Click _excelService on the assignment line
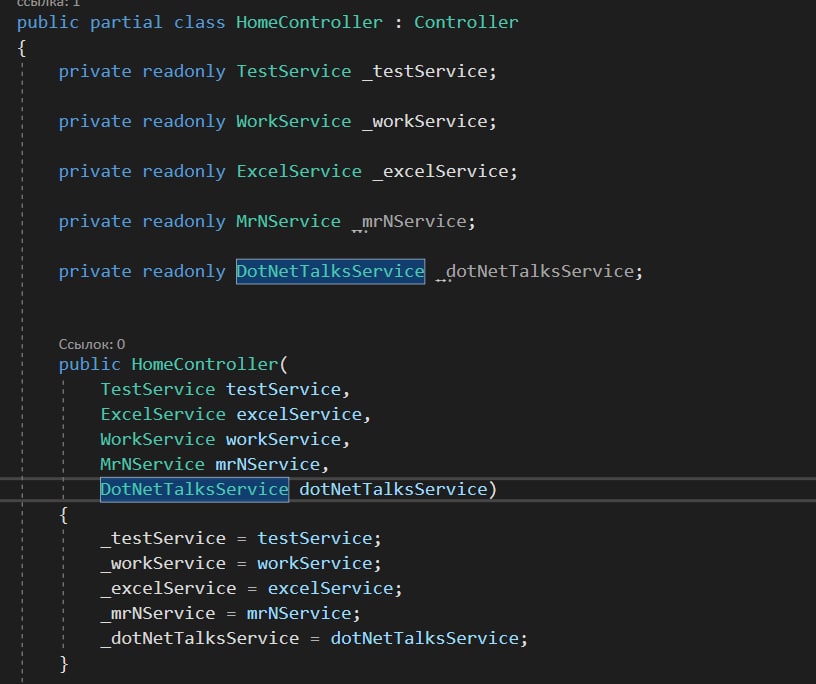 [x=168, y=588]
